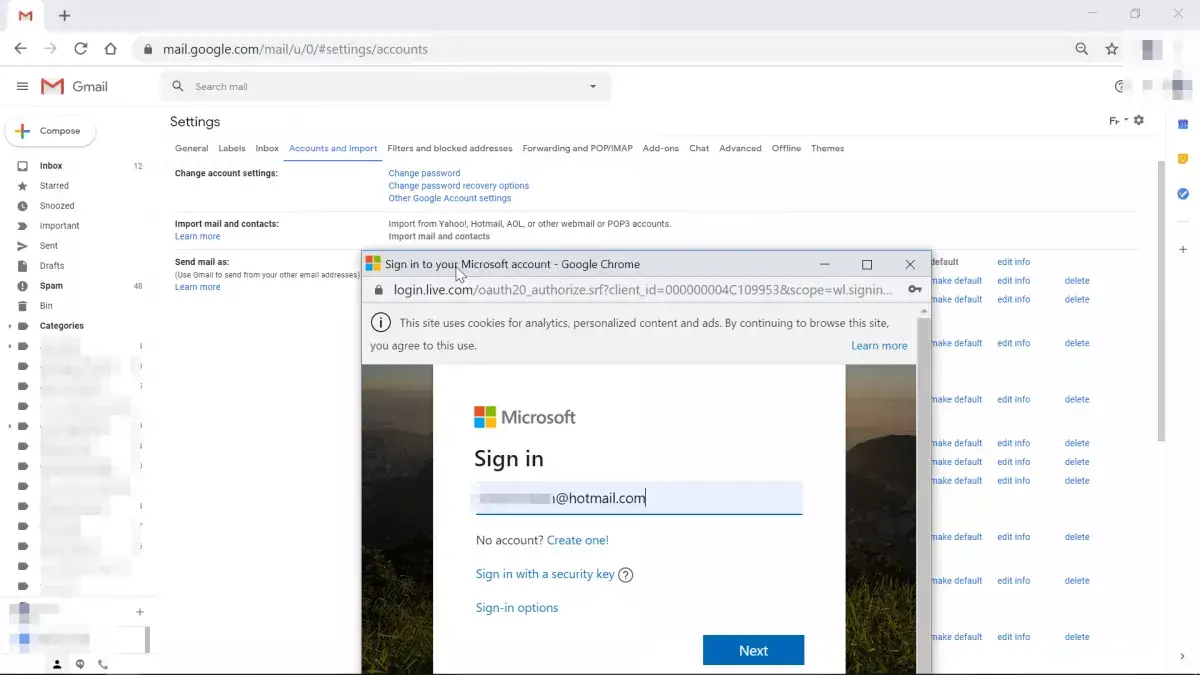Click the phone calls icon at bottom left

[103, 664]
